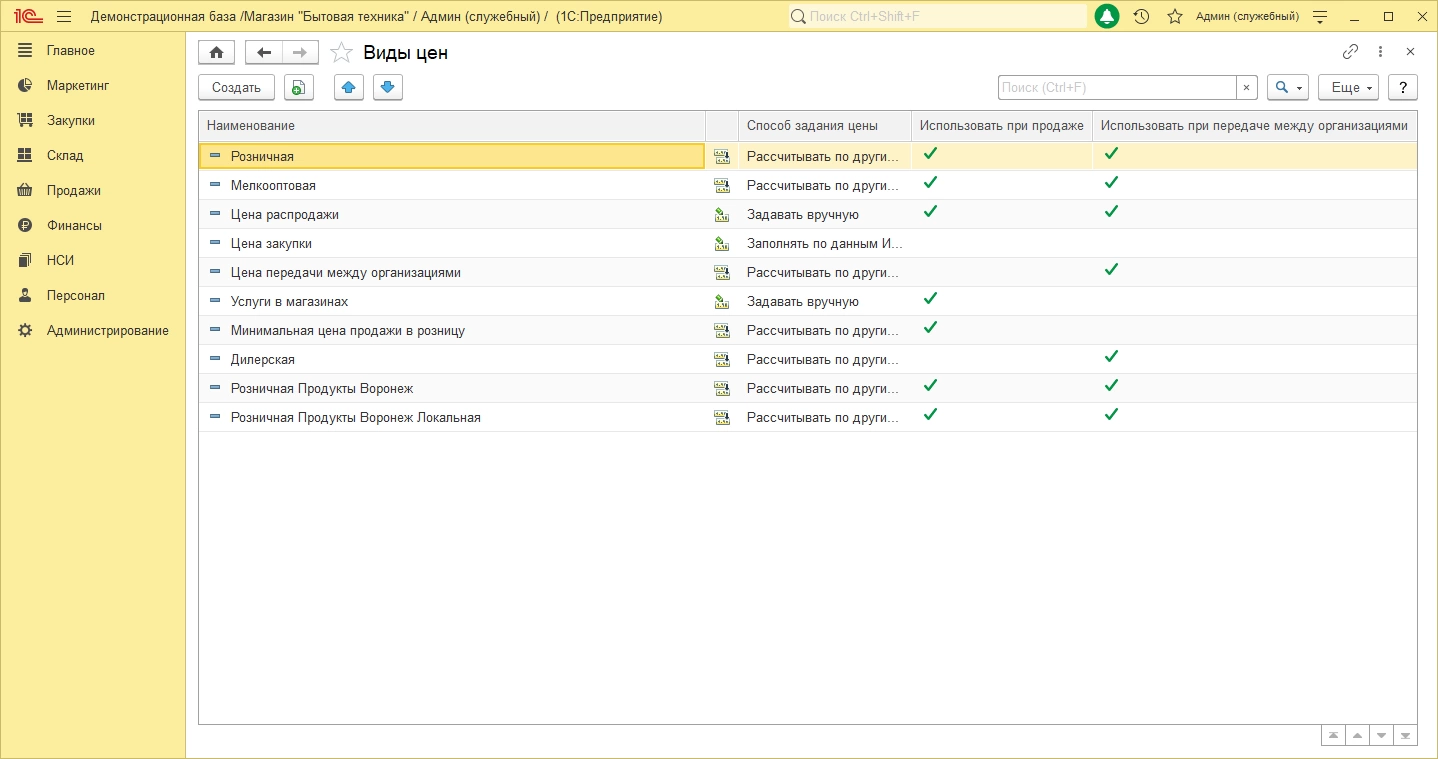Open the Еще dropdown menu
Viewport: 1438px width, 759px height.
[x=1348, y=88]
